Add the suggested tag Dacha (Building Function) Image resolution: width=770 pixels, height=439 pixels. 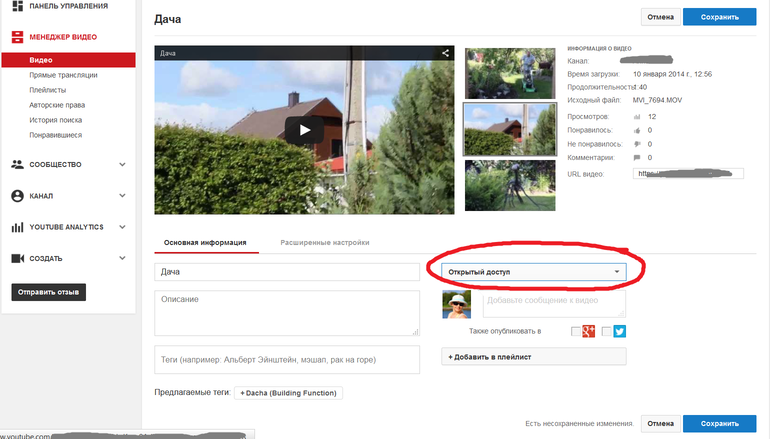coord(288,393)
